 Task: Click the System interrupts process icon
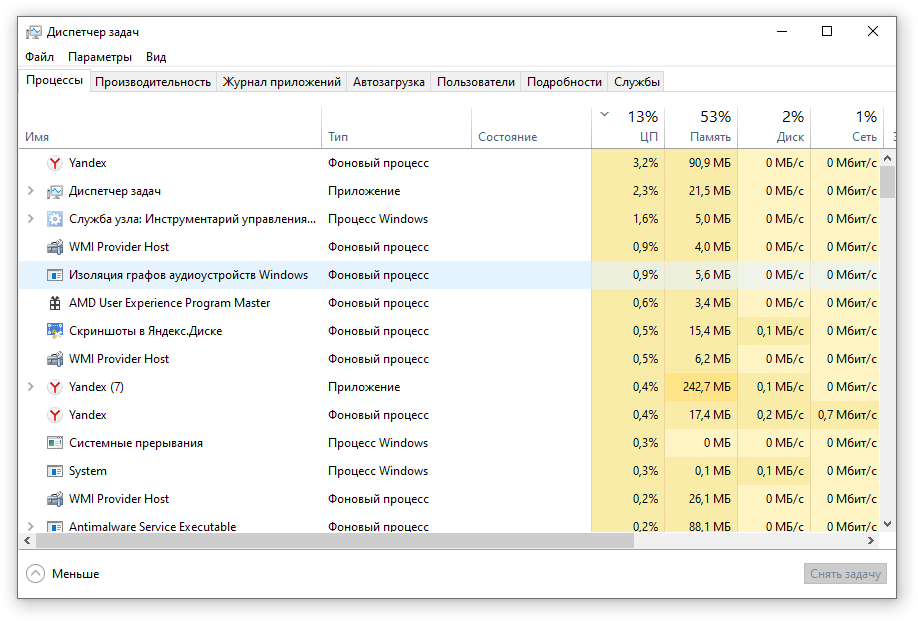55,443
